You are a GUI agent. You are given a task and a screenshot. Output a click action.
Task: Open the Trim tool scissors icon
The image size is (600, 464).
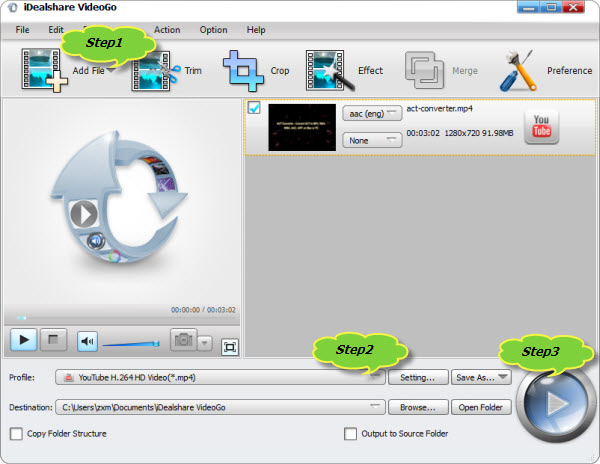[156, 71]
